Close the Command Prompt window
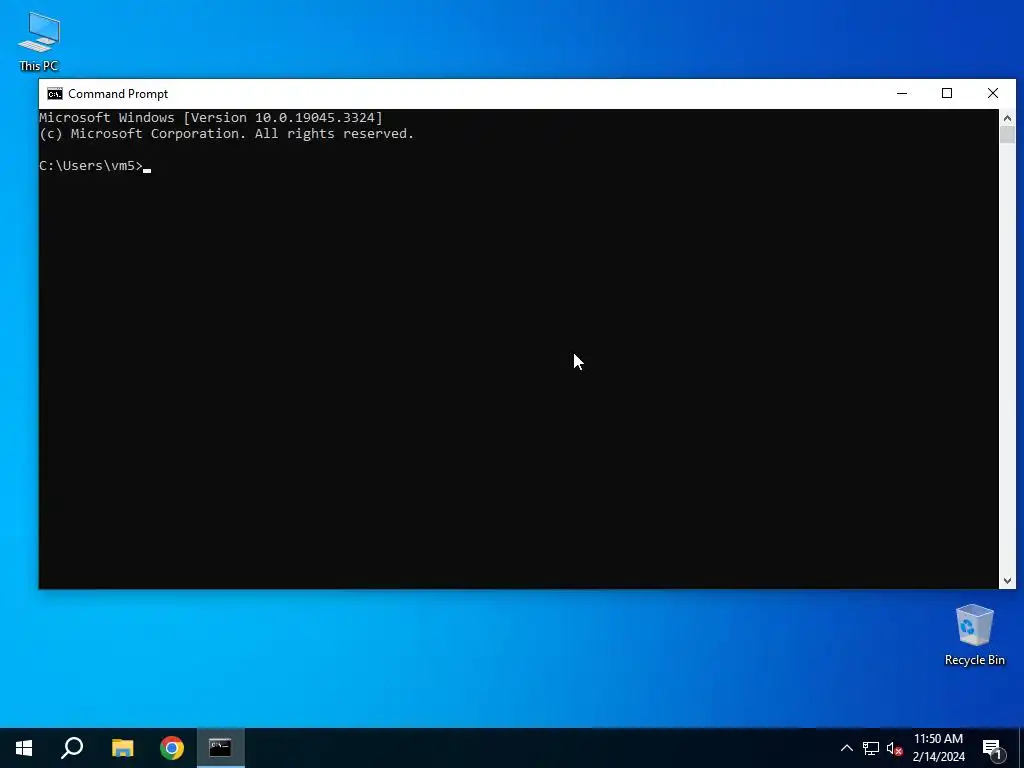This screenshot has height=768, width=1024. click(x=993, y=93)
